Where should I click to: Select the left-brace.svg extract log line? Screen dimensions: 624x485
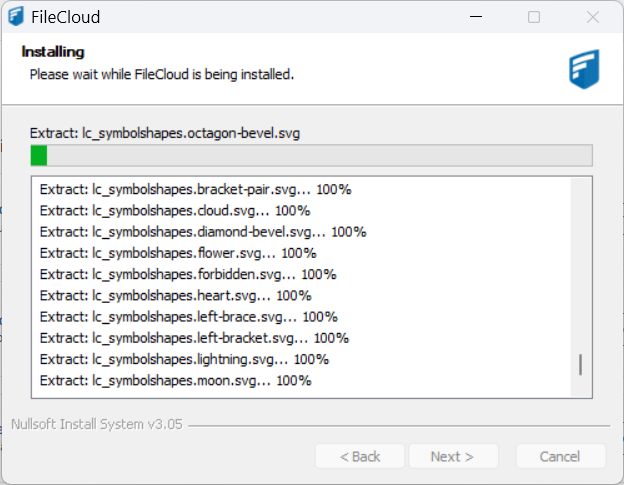pos(188,317)
